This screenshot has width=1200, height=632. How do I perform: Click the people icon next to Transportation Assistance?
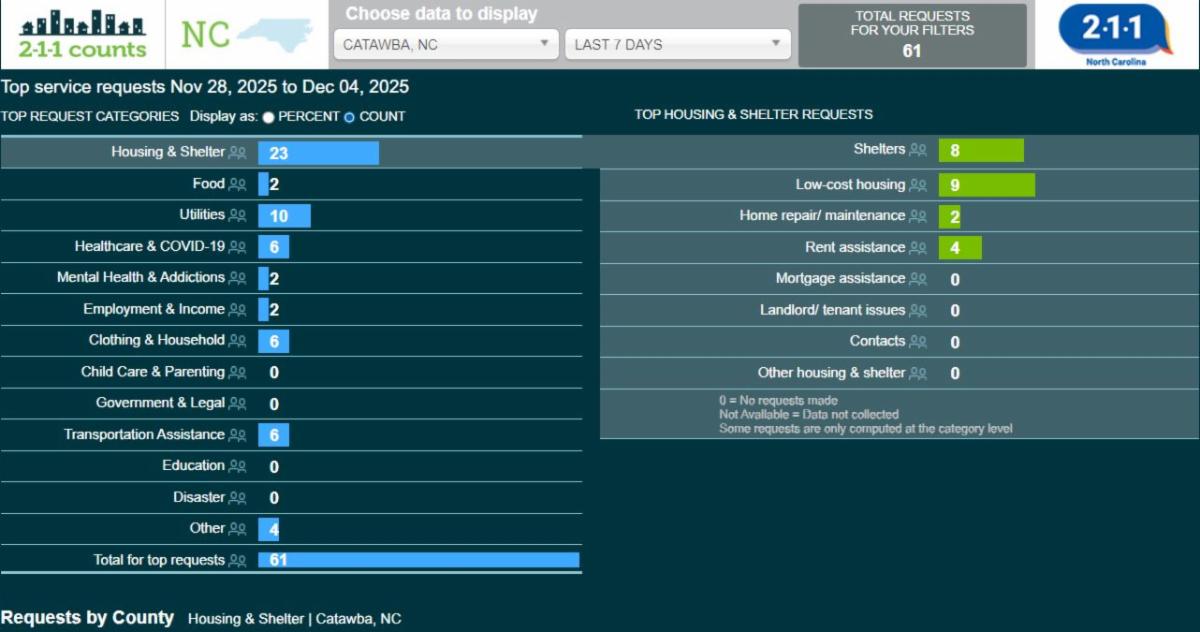[x=237, y=435]
